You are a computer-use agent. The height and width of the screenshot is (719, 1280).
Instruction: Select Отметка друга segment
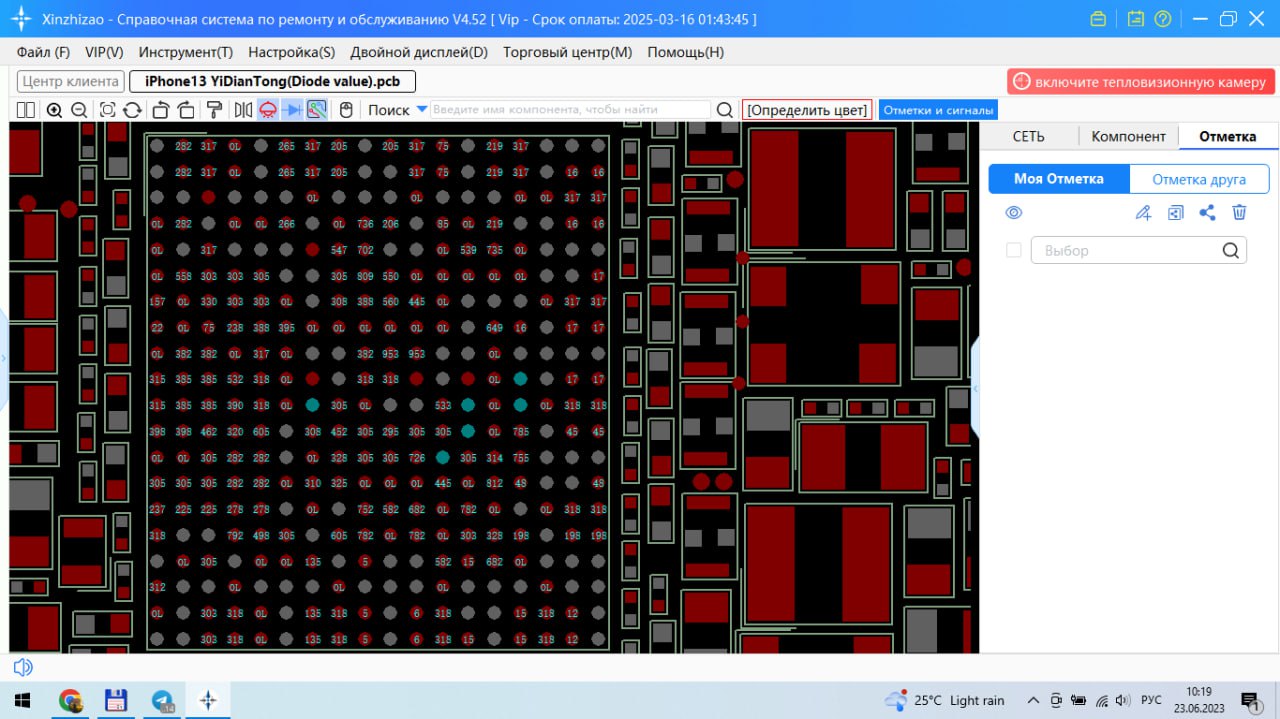(1199, 179)
